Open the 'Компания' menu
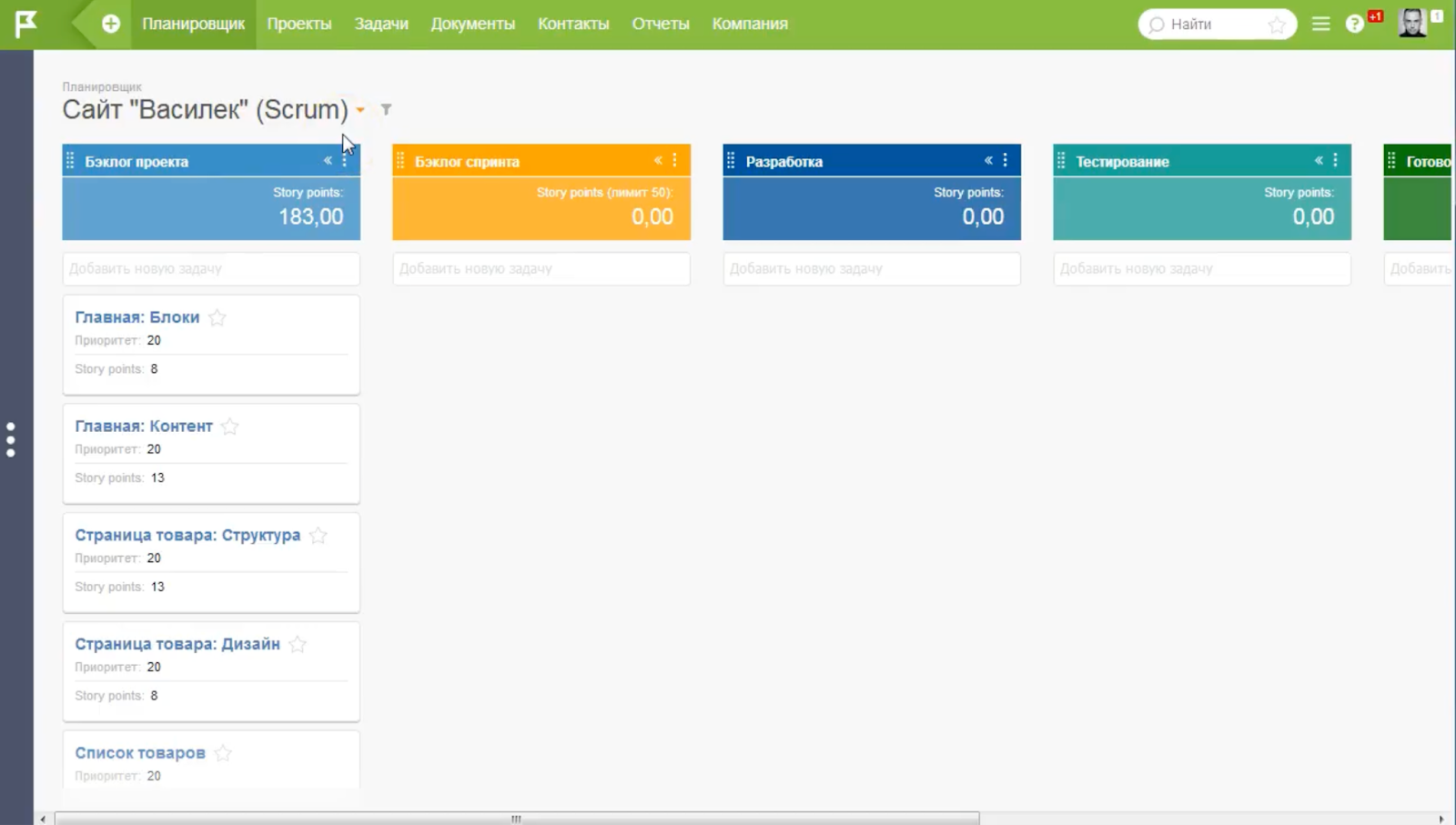Image resolution: width=1456 pixels, height=825 pixels. (x=750, y=24)
